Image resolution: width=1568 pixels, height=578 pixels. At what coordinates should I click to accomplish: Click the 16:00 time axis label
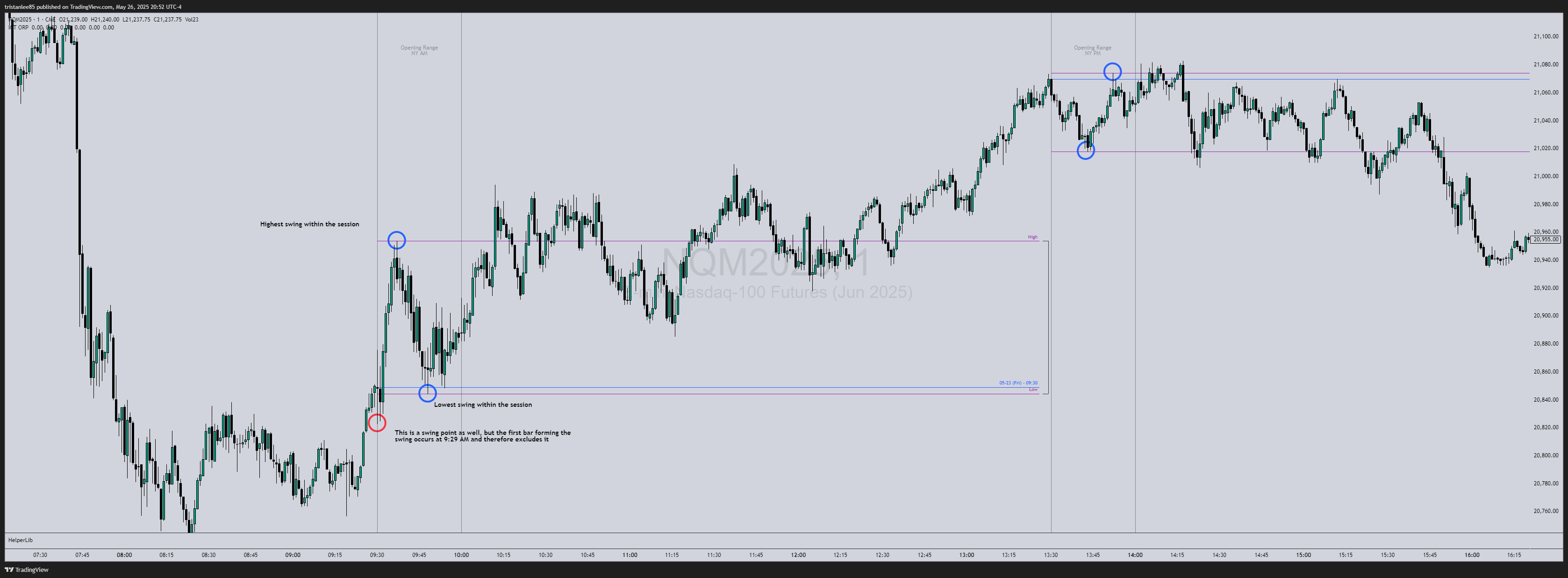pos(1472,555)
